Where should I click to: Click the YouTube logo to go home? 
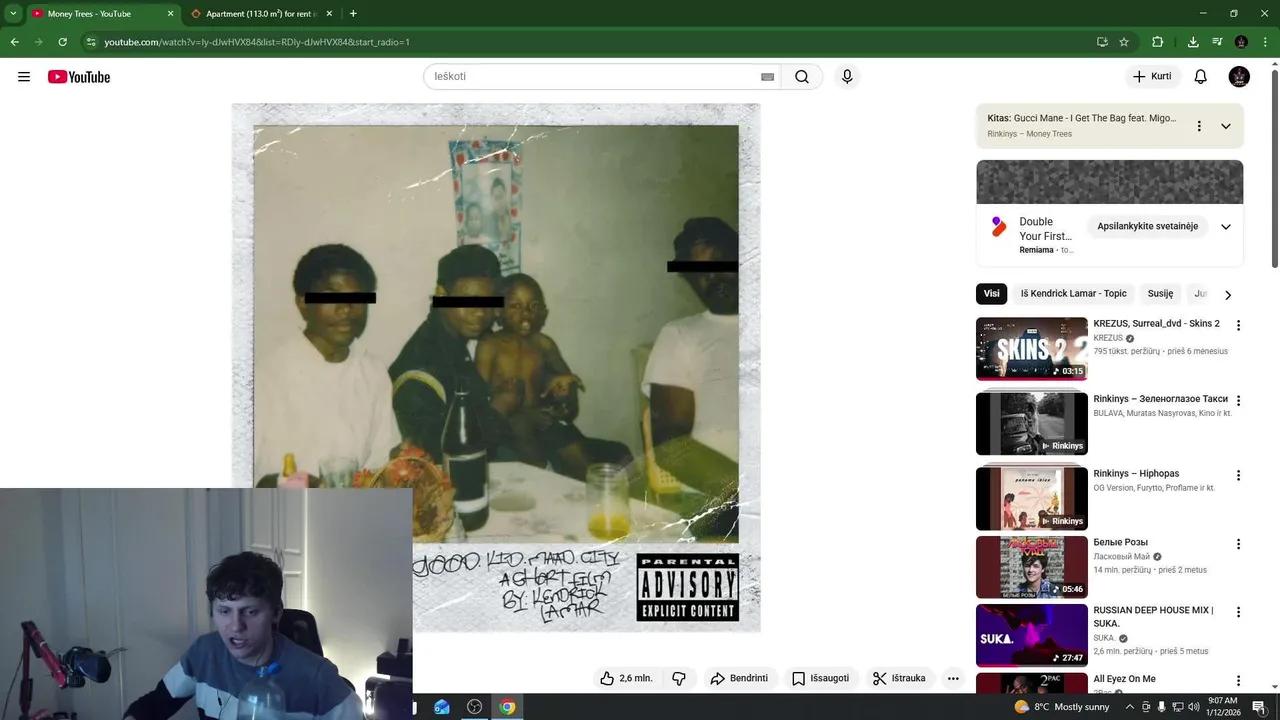[78, 76]
